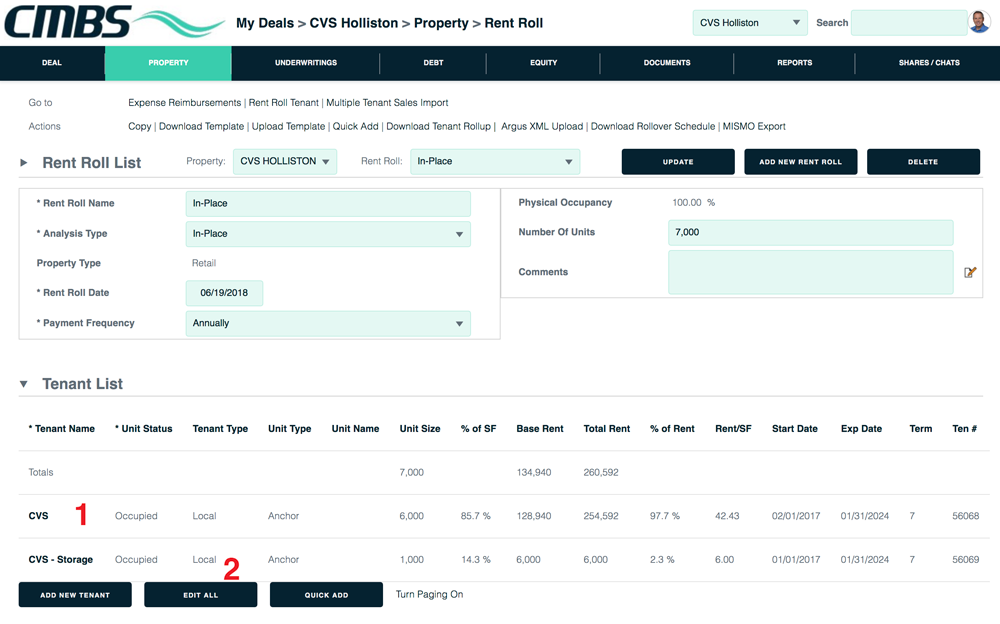Image resolution: width=1000 pixels, height=624 pixels.
Task: Open the Reports tab
Action: (795, 63)
